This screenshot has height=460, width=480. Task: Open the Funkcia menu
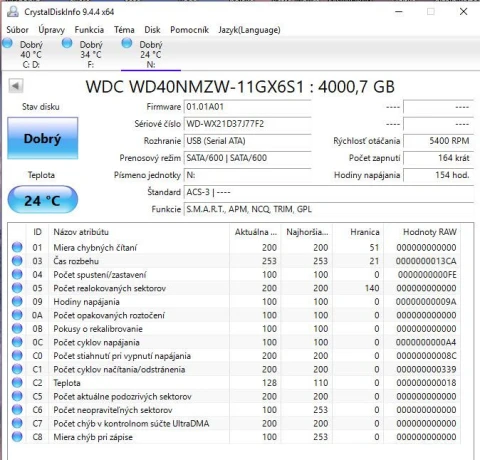point(89,30)
